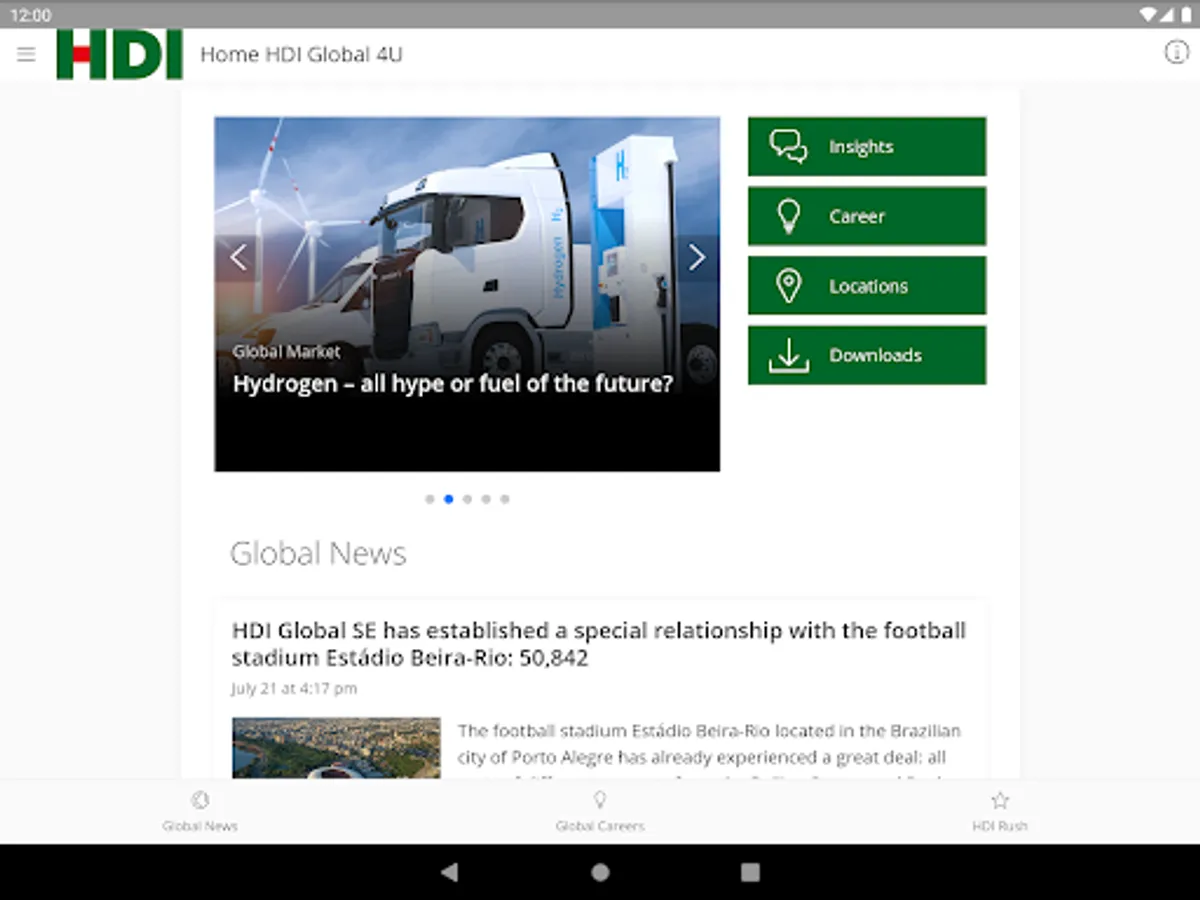Click the 'Global Market' category label
The image size is (1200, 900).
(286, 352)
